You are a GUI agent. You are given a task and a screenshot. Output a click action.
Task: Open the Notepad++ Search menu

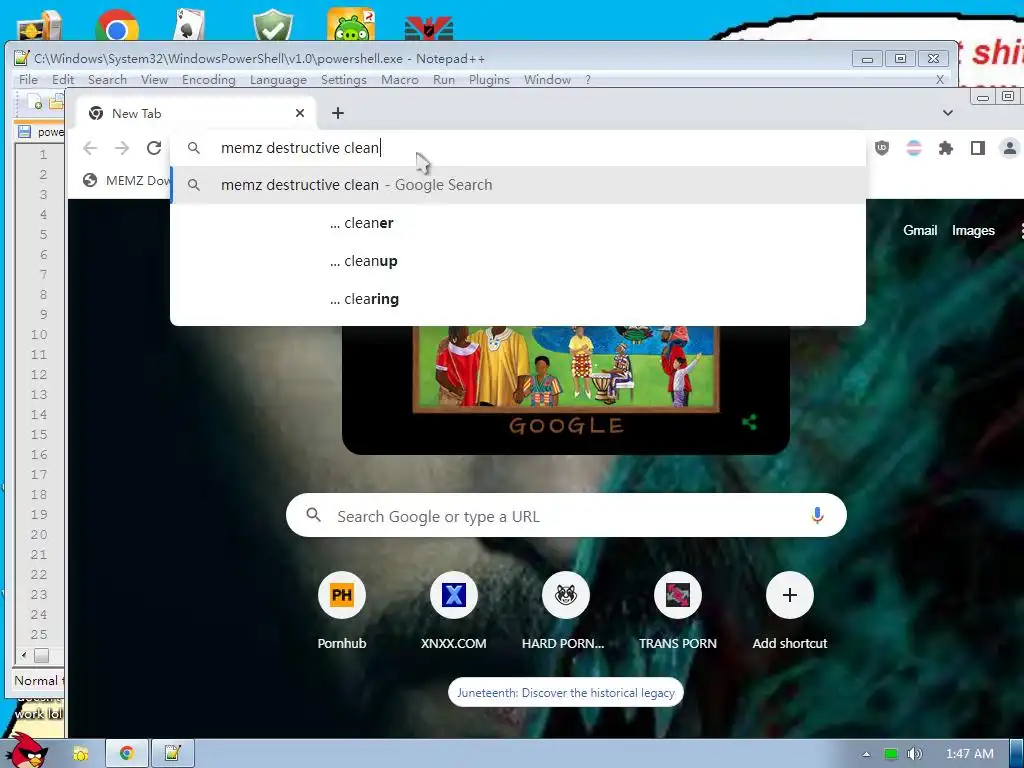tap(107, 80)
